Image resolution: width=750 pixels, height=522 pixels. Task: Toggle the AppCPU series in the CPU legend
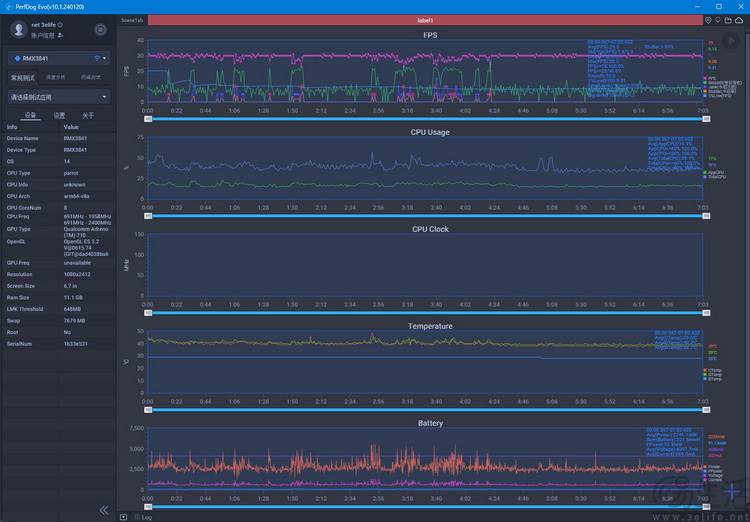click(714, 172)
